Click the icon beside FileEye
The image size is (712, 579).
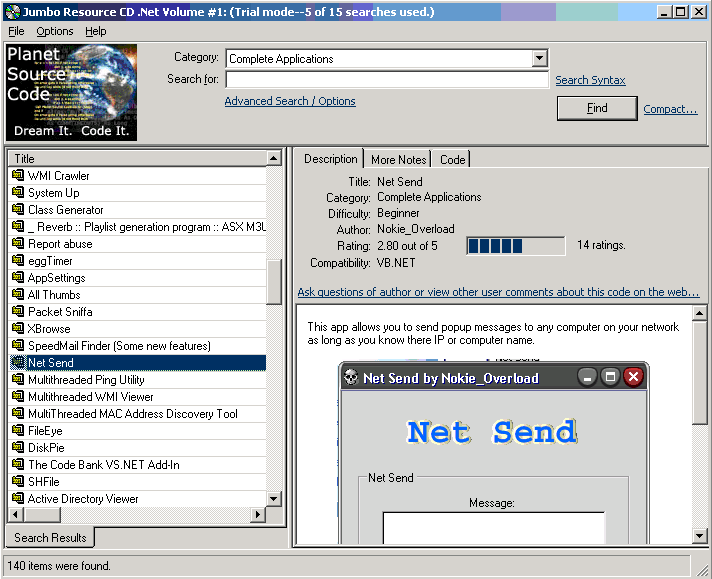[x=18, y=430]
